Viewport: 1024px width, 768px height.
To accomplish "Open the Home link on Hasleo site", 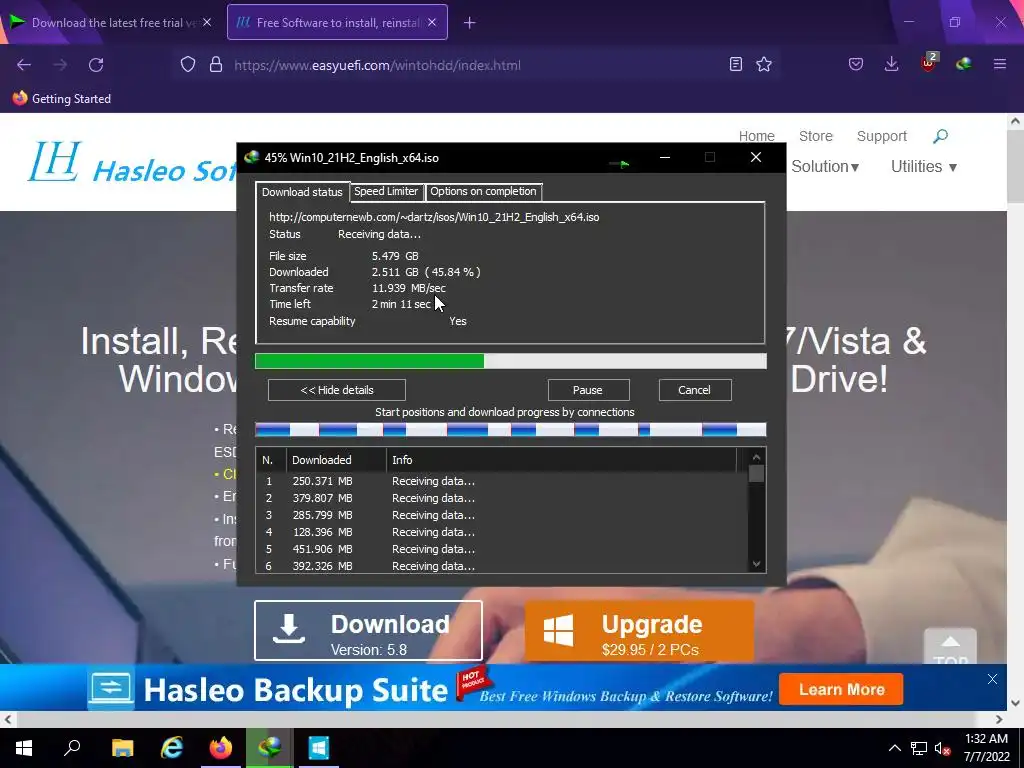I will point(756,136).
